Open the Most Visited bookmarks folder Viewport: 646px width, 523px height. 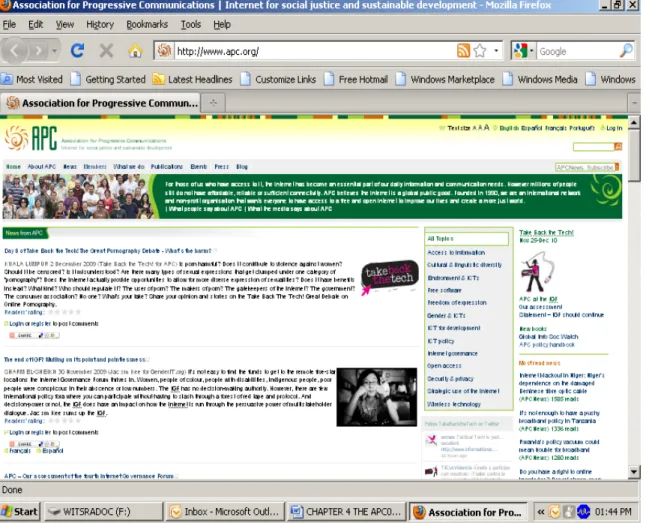(32, 79)
